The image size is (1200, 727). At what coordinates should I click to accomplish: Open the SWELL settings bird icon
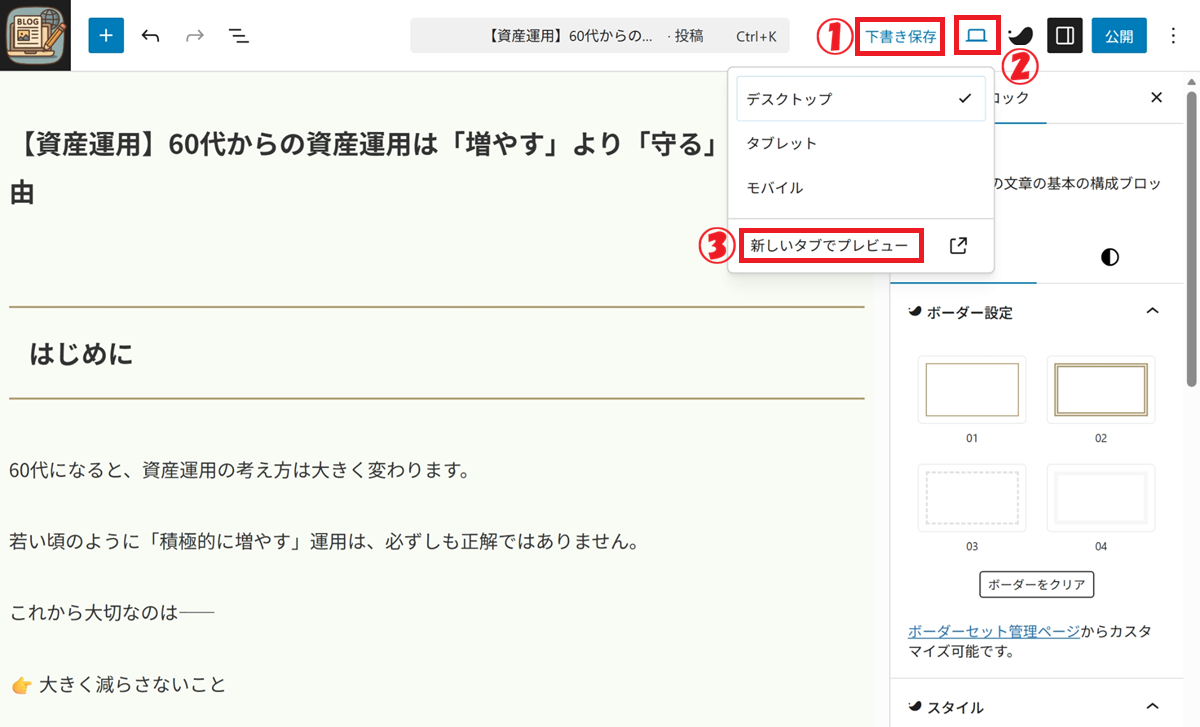(1021, 37)
